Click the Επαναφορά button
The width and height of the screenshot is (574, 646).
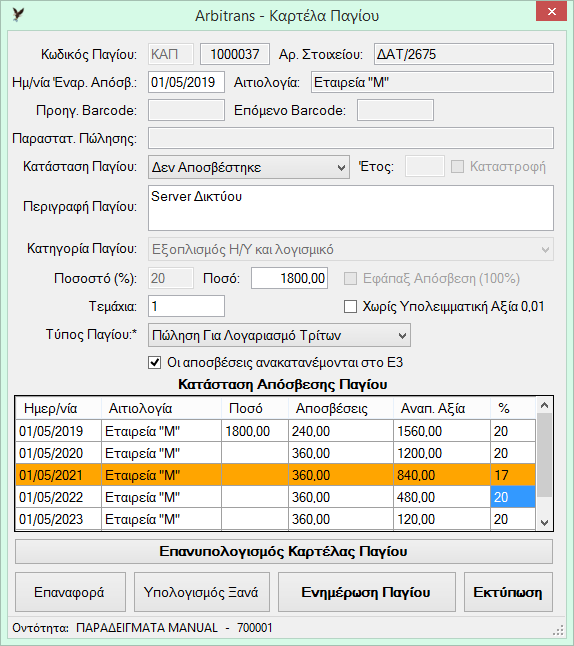70,592
